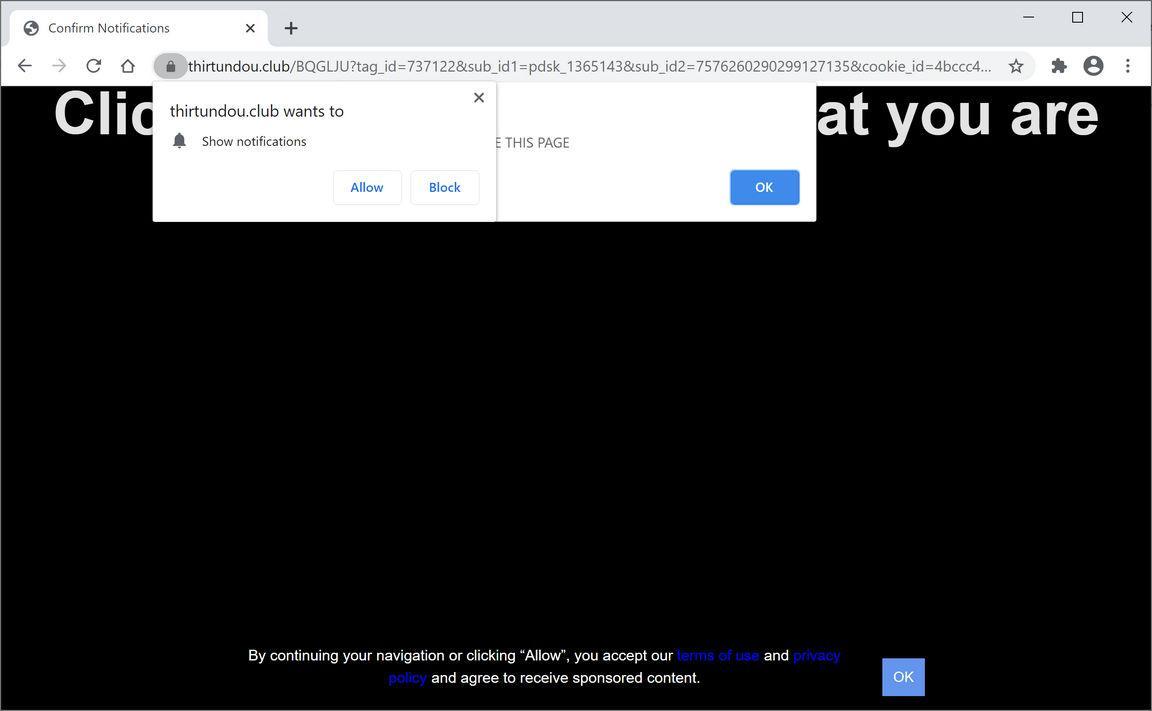1152x711 pixels.
Task: Close the browser window
Action: [1126, 17]
